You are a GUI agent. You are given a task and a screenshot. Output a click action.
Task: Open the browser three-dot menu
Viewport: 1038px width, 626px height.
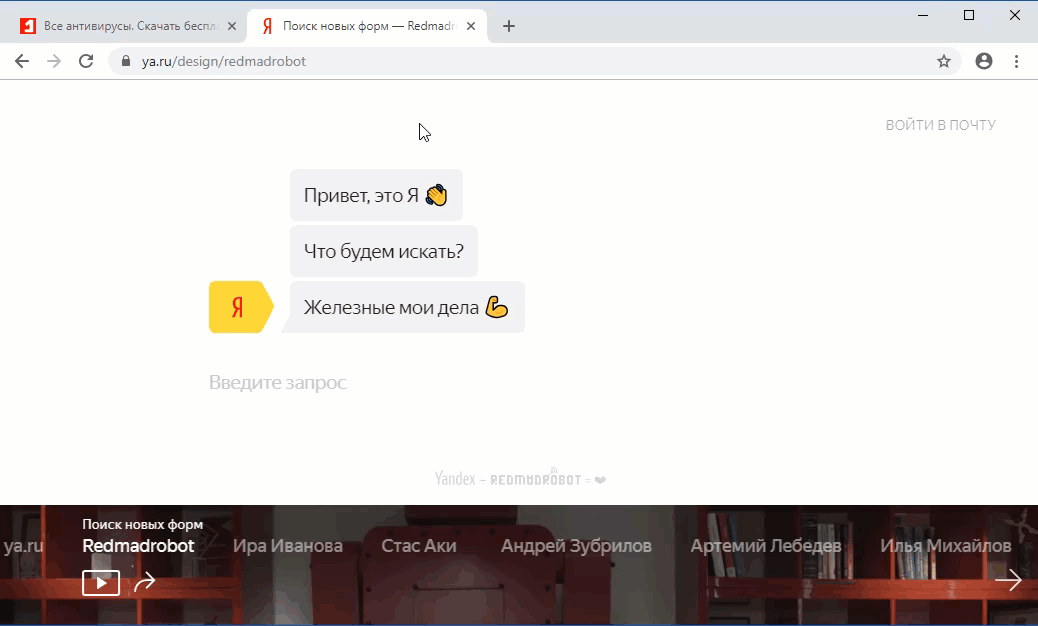coord(1017,61)
